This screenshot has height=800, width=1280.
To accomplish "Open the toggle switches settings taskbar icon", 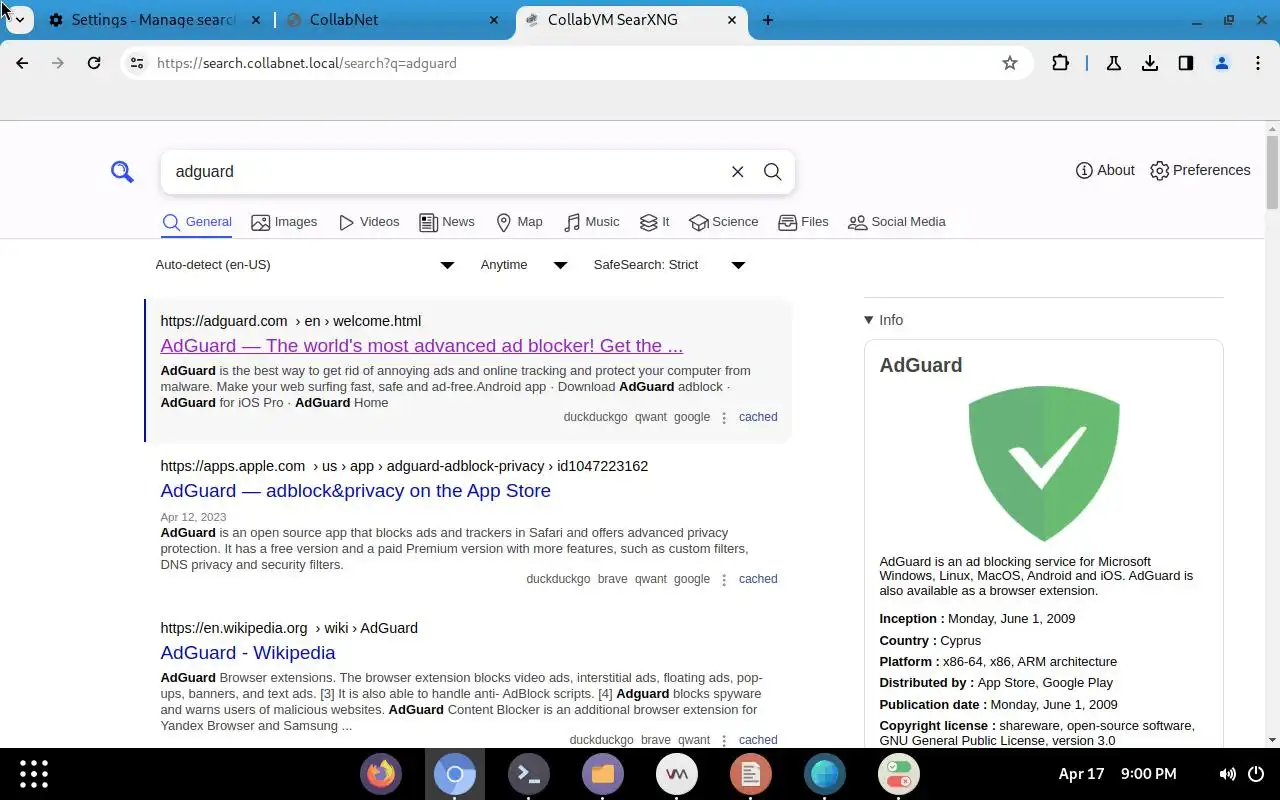I will click(x=899, y=774).
